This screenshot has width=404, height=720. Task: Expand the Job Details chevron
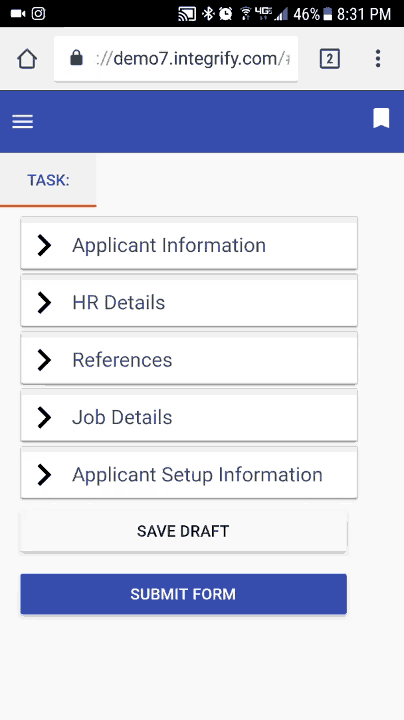tap(44, 417)
